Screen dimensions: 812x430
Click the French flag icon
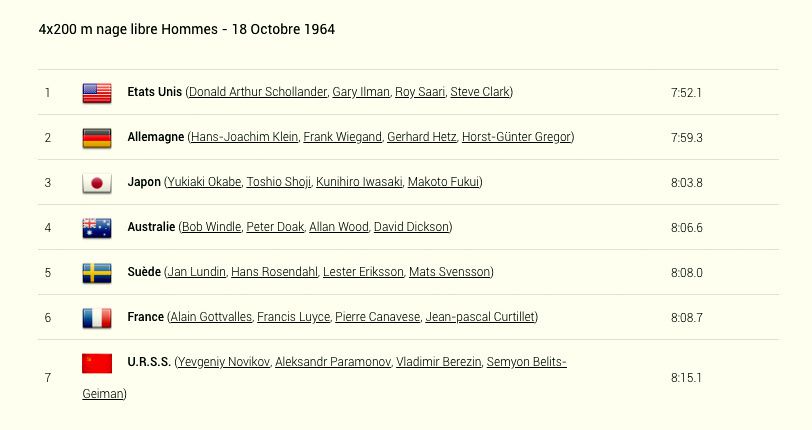97,318
